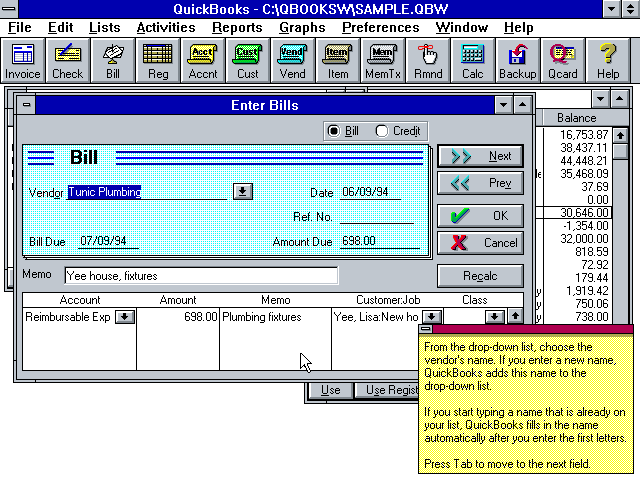
Task: Open the Invoice toolbar icon
Action: (x=22, y=60)
